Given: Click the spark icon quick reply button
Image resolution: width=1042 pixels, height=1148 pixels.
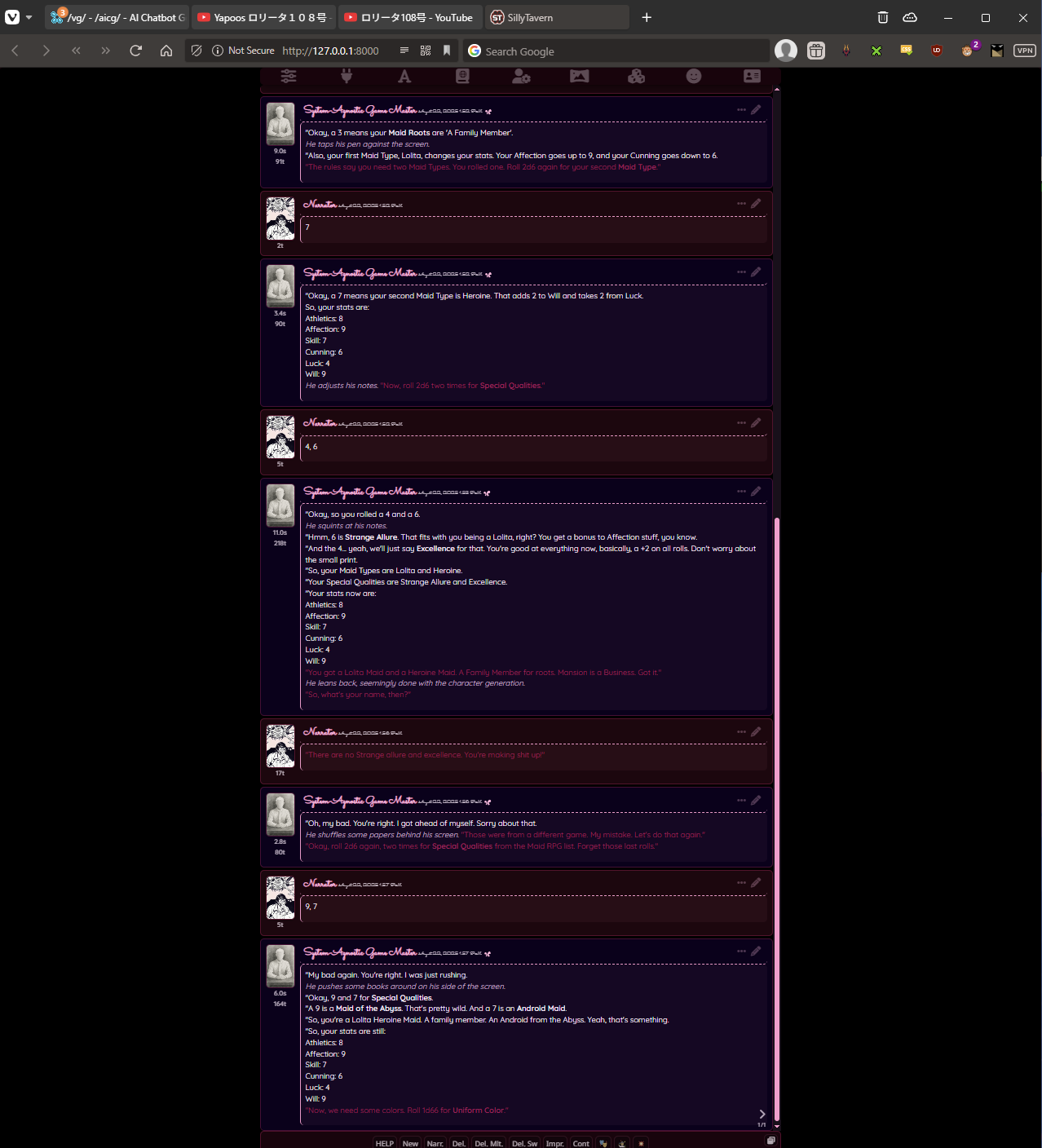Looking at the screenshot, I should tap(641, 1143).
